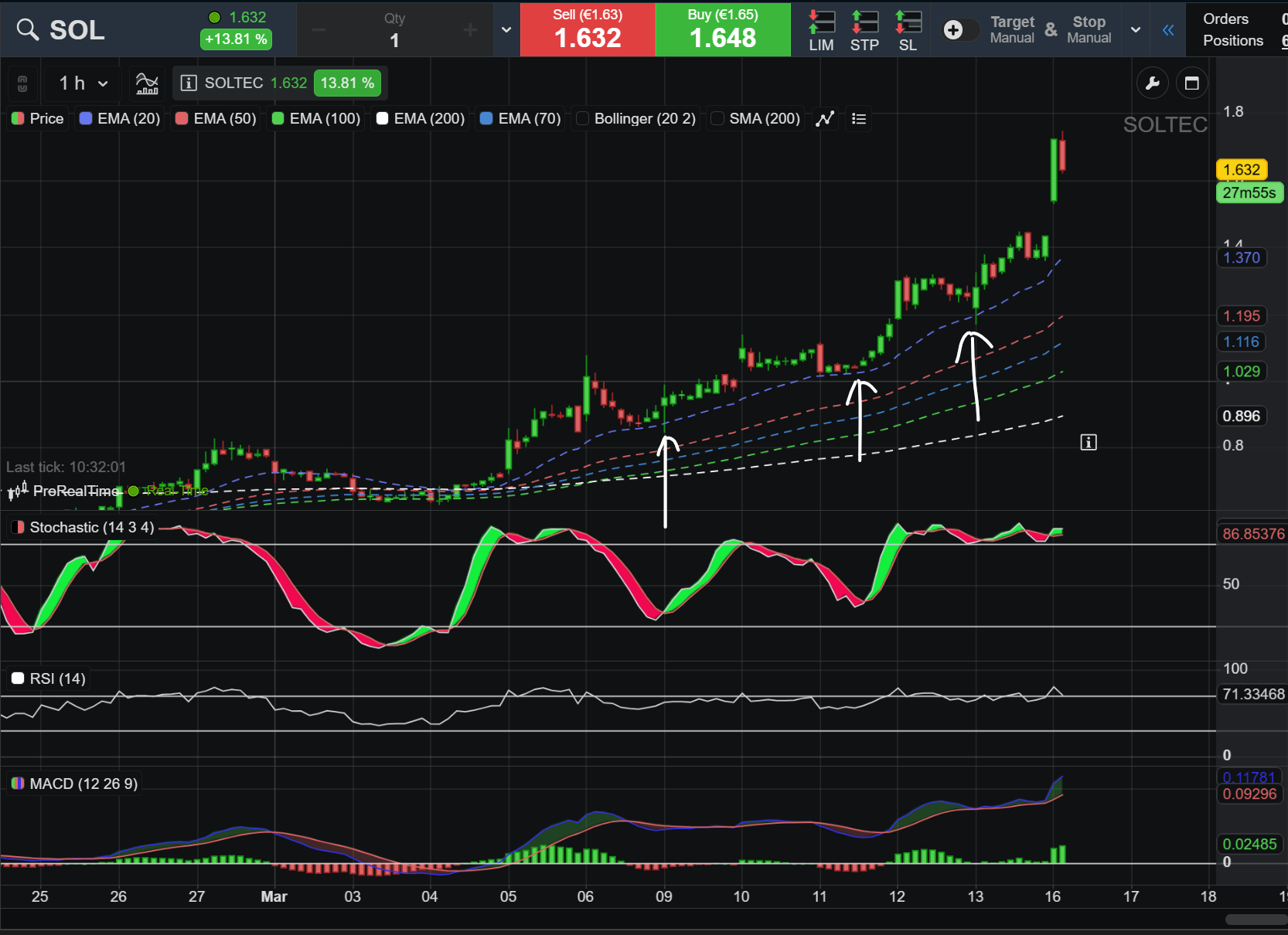Select the STP stop order icon
Viewport: 1288px width, 935px height.
coord(864,31)
